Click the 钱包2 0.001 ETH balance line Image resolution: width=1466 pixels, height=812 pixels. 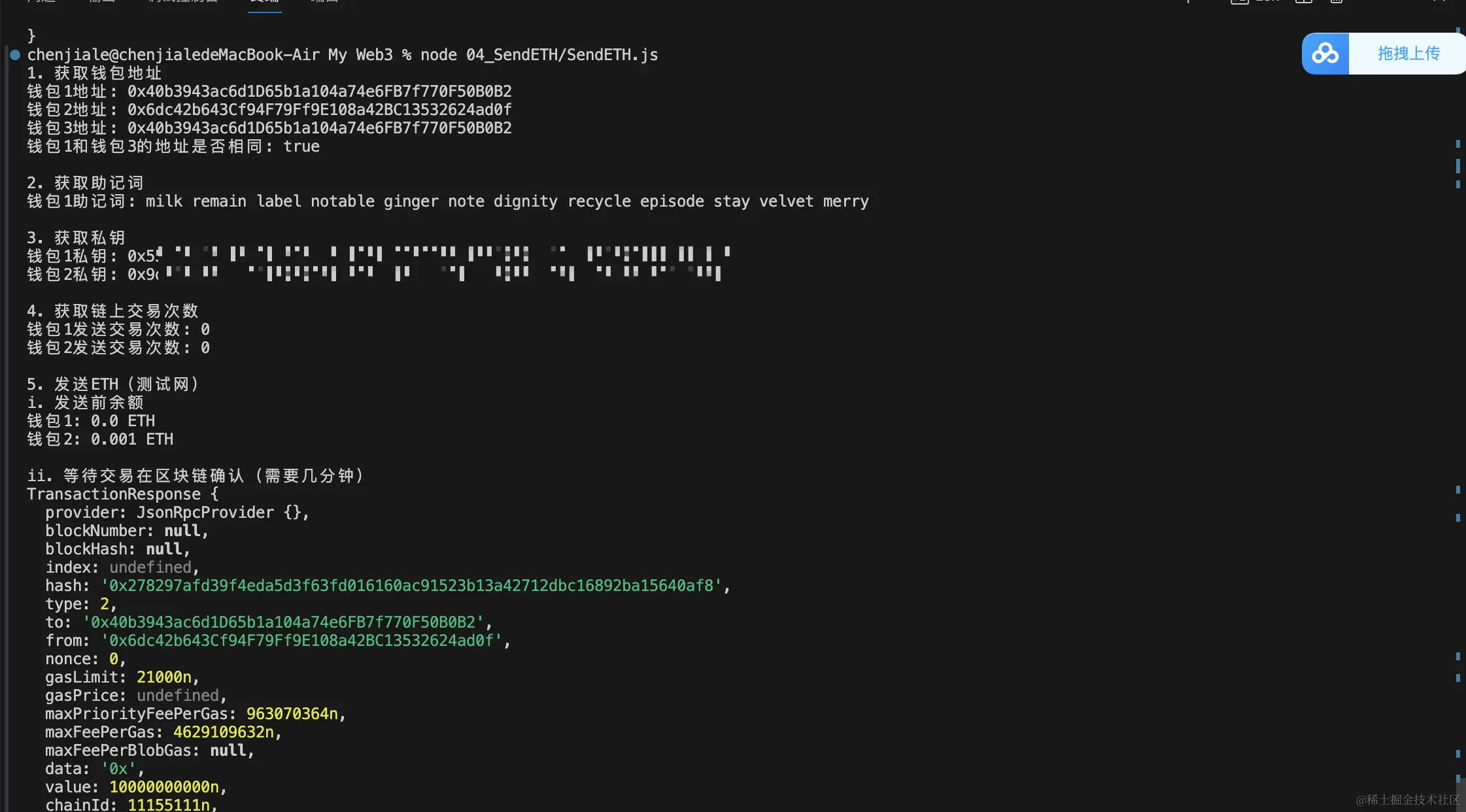pyautogui.click(x=100, y=439)
